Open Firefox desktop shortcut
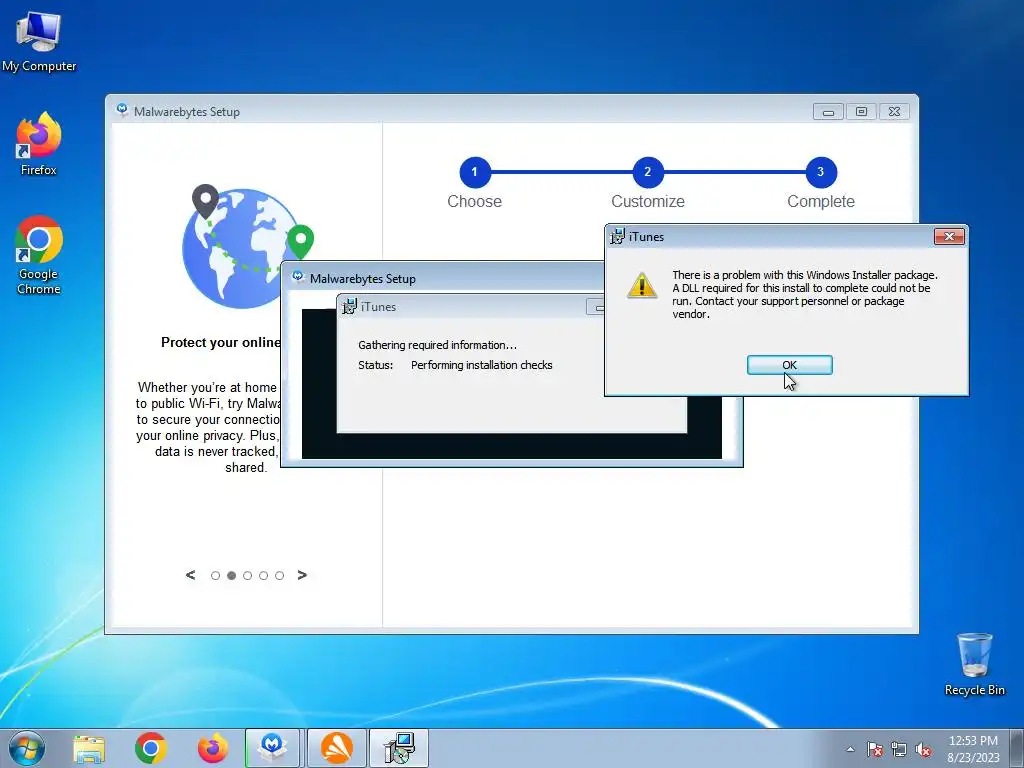1024x768 pixels. tap(39, 144)
